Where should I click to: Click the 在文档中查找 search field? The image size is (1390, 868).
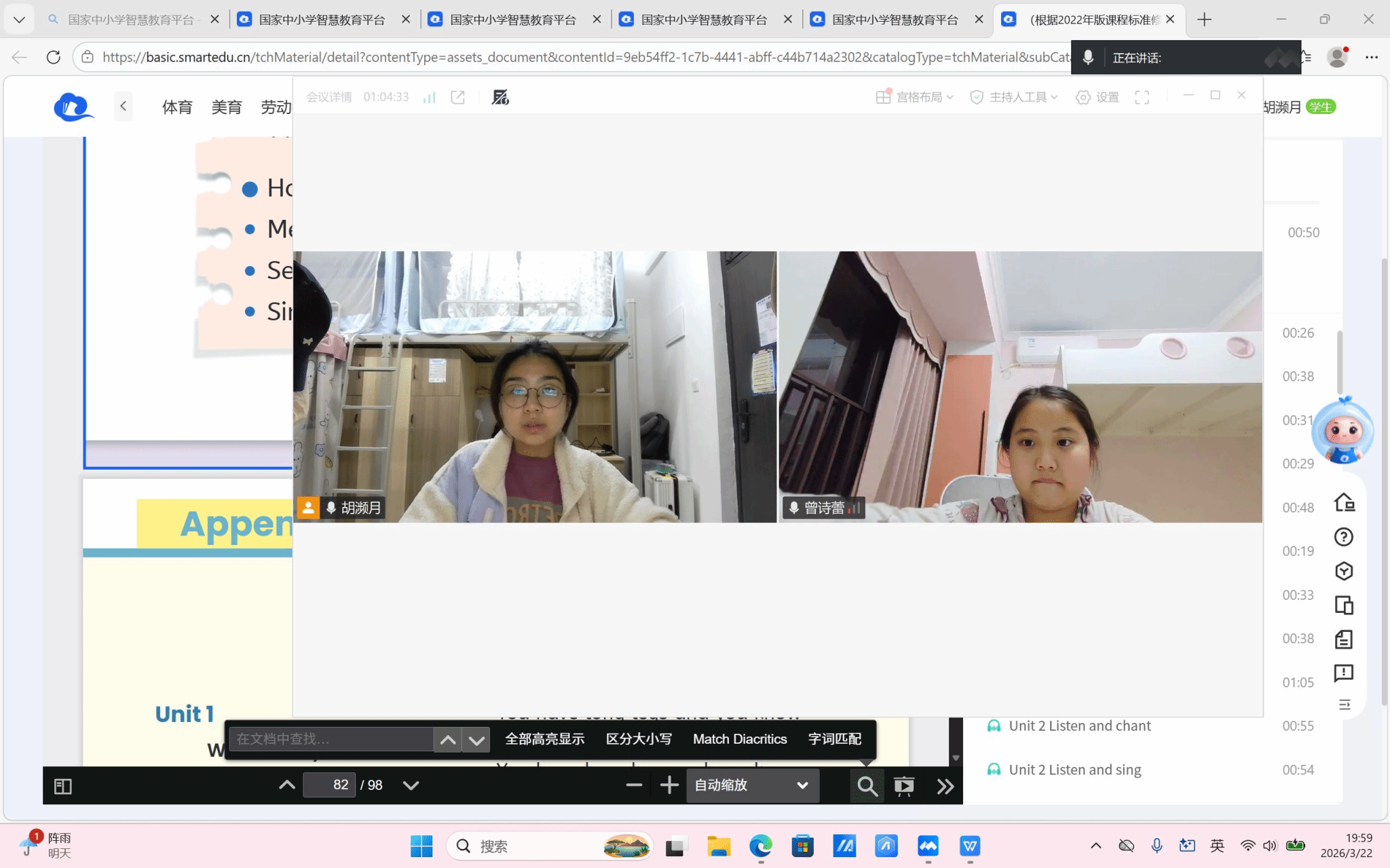pyautogui.click(x=331, y=739)
